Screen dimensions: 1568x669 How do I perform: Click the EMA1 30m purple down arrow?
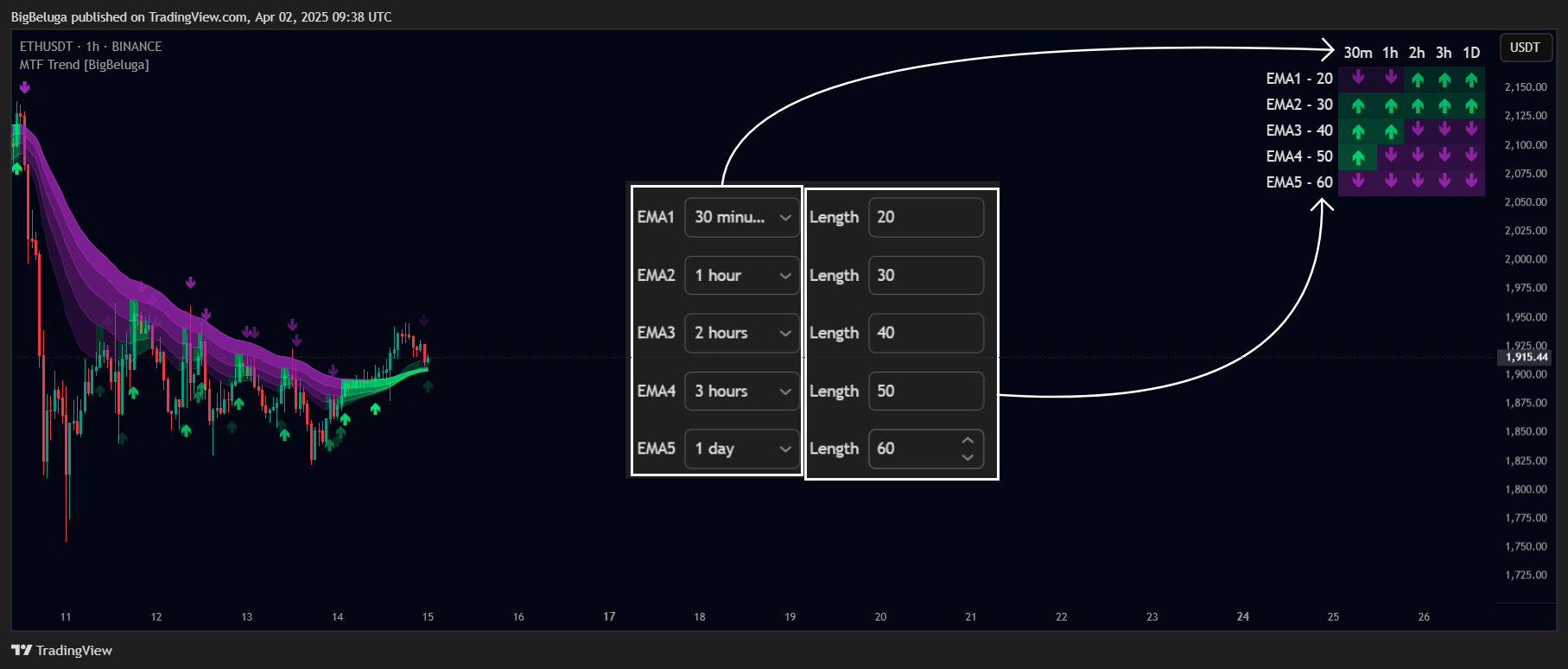1358,78
